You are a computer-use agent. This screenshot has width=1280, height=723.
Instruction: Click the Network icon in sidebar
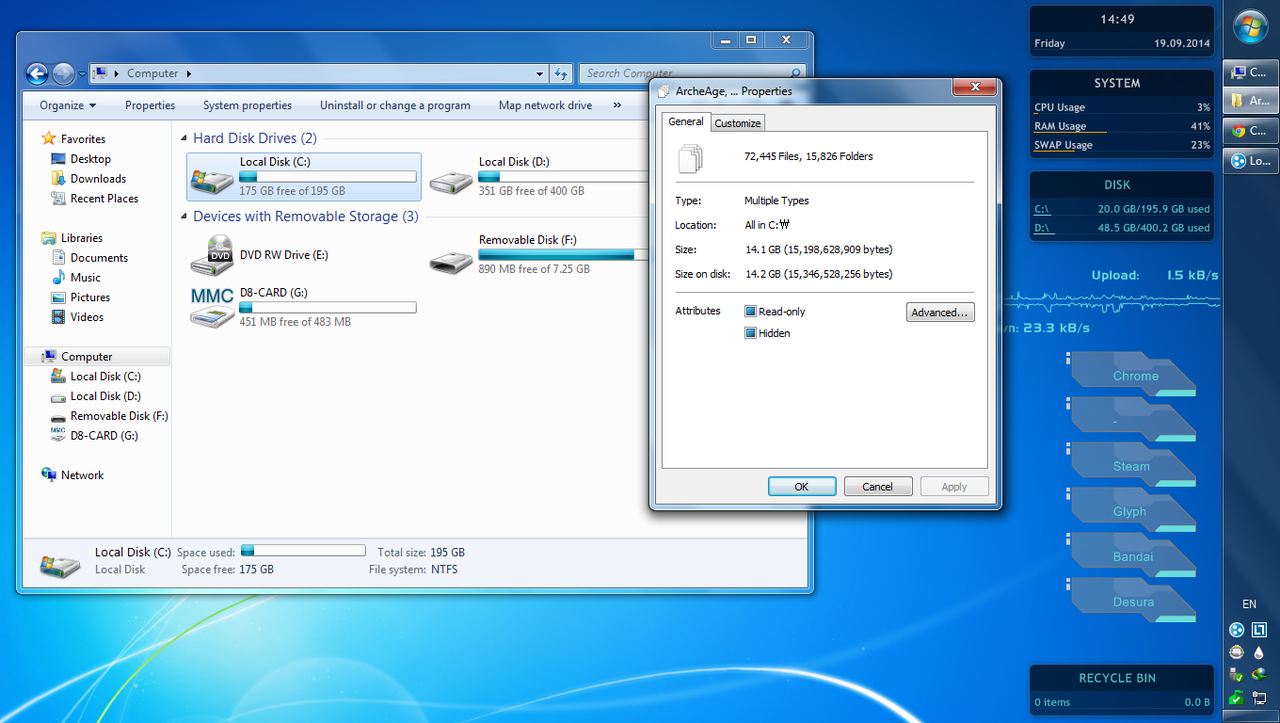[x=48, y=475]
